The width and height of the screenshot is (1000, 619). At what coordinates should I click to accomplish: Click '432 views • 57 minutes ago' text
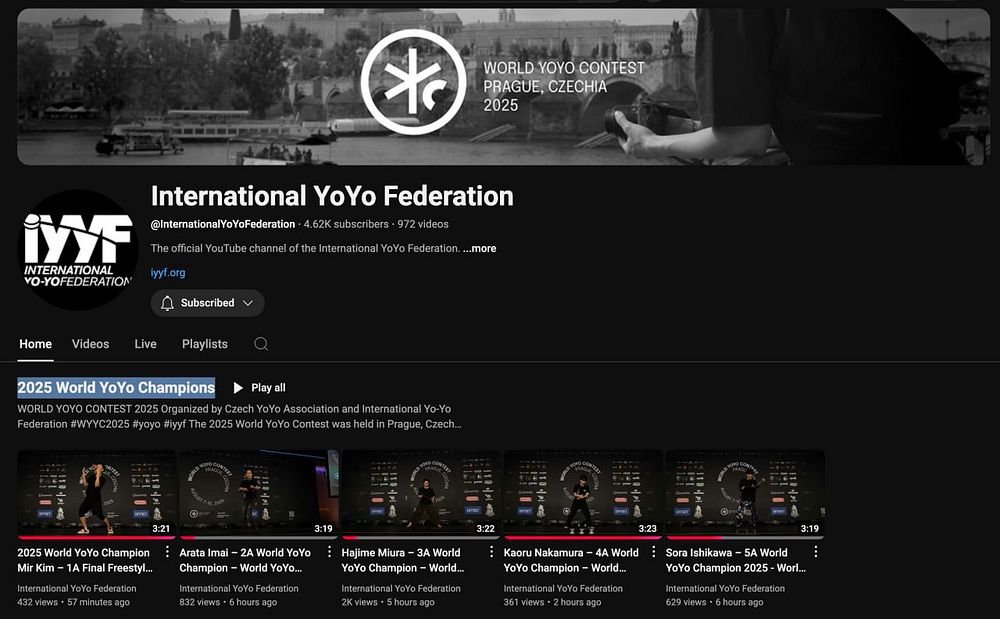pos(73,602)
